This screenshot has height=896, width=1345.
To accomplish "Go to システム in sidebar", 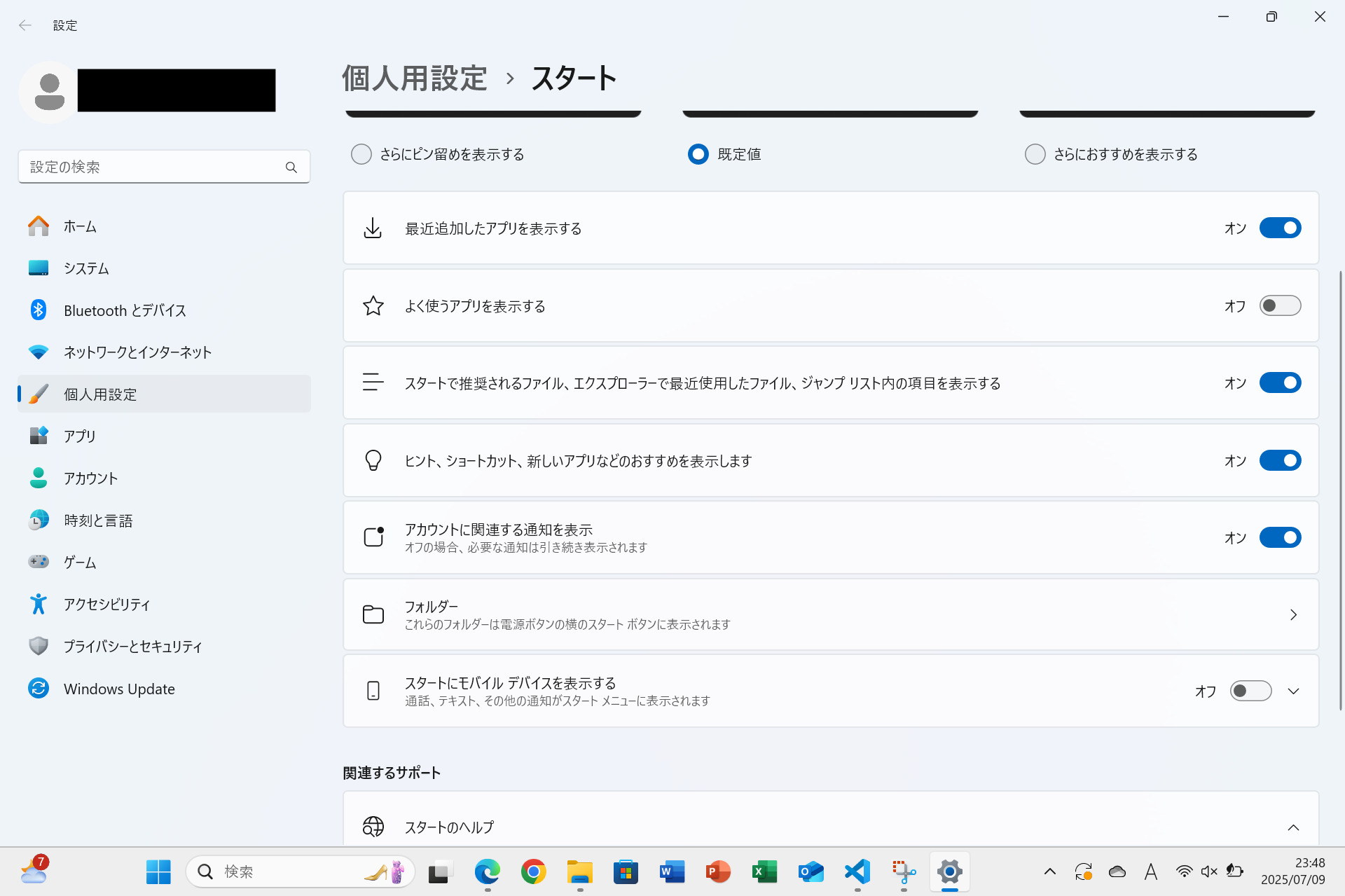I will (86, 268).
